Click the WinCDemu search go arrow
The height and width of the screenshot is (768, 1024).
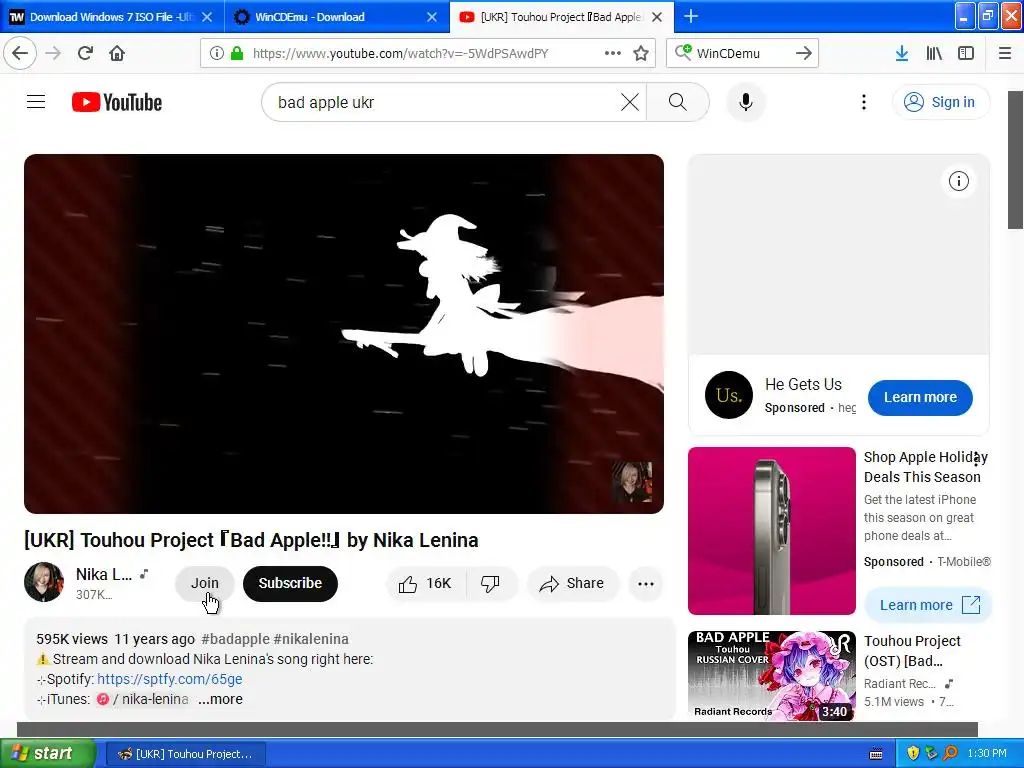pos(804,53)
